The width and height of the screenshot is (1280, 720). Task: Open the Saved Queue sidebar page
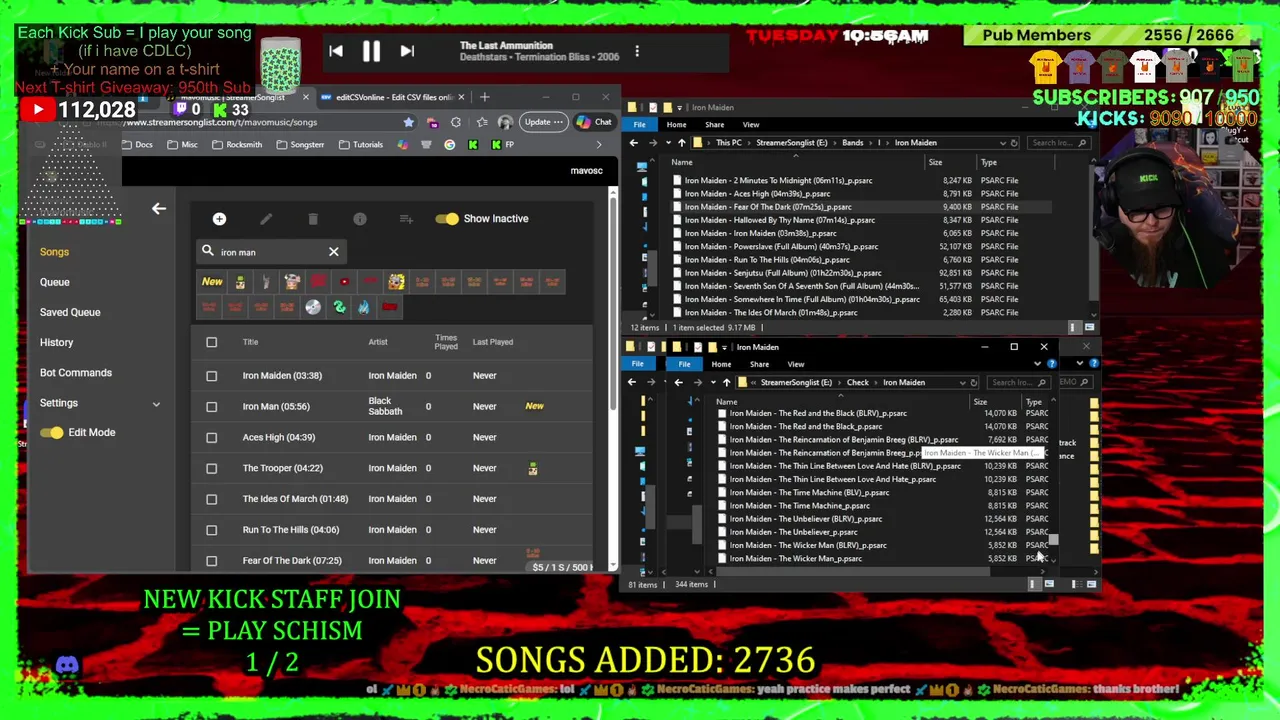(x=70, y=312)
